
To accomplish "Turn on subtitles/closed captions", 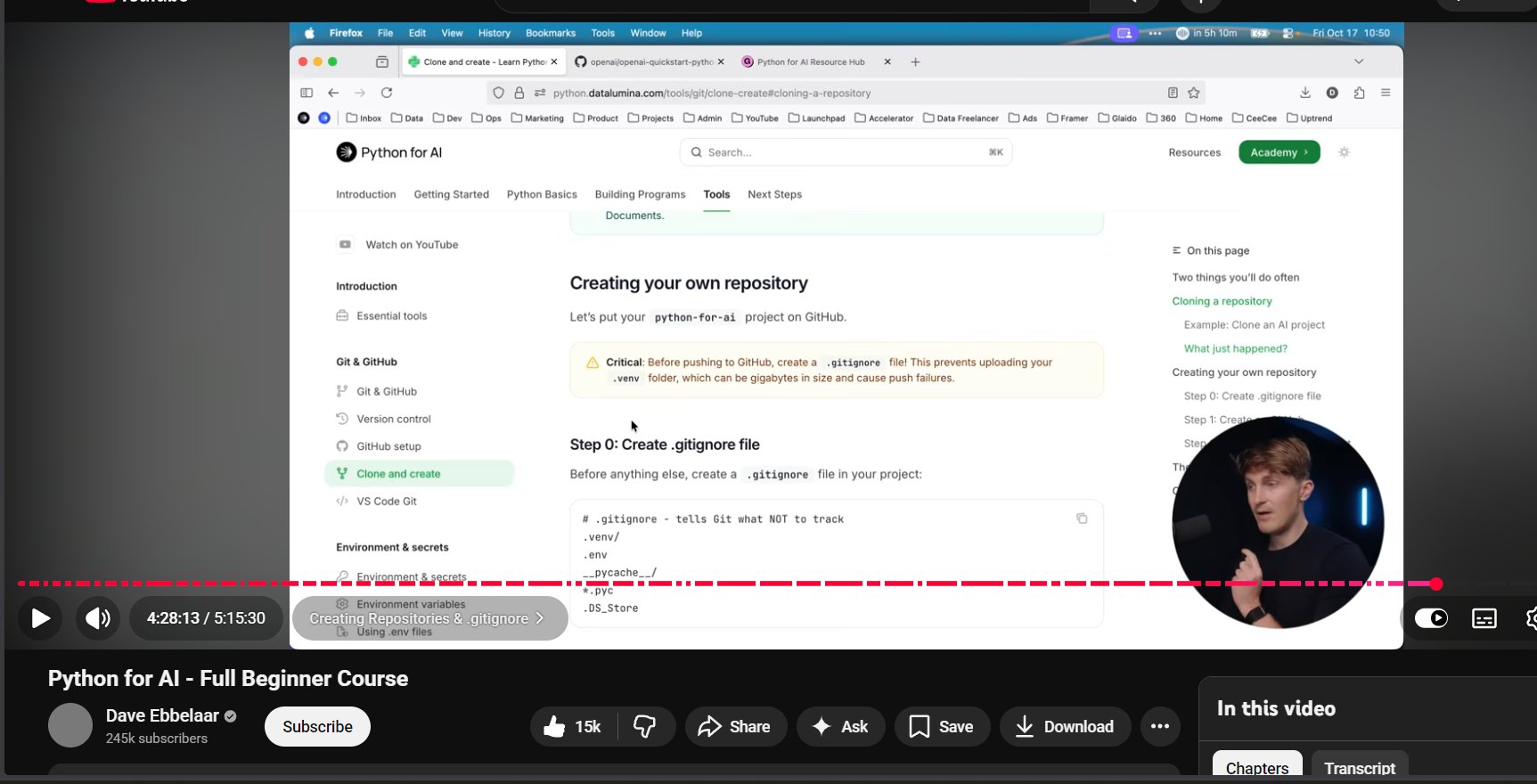I will 1484,618.
